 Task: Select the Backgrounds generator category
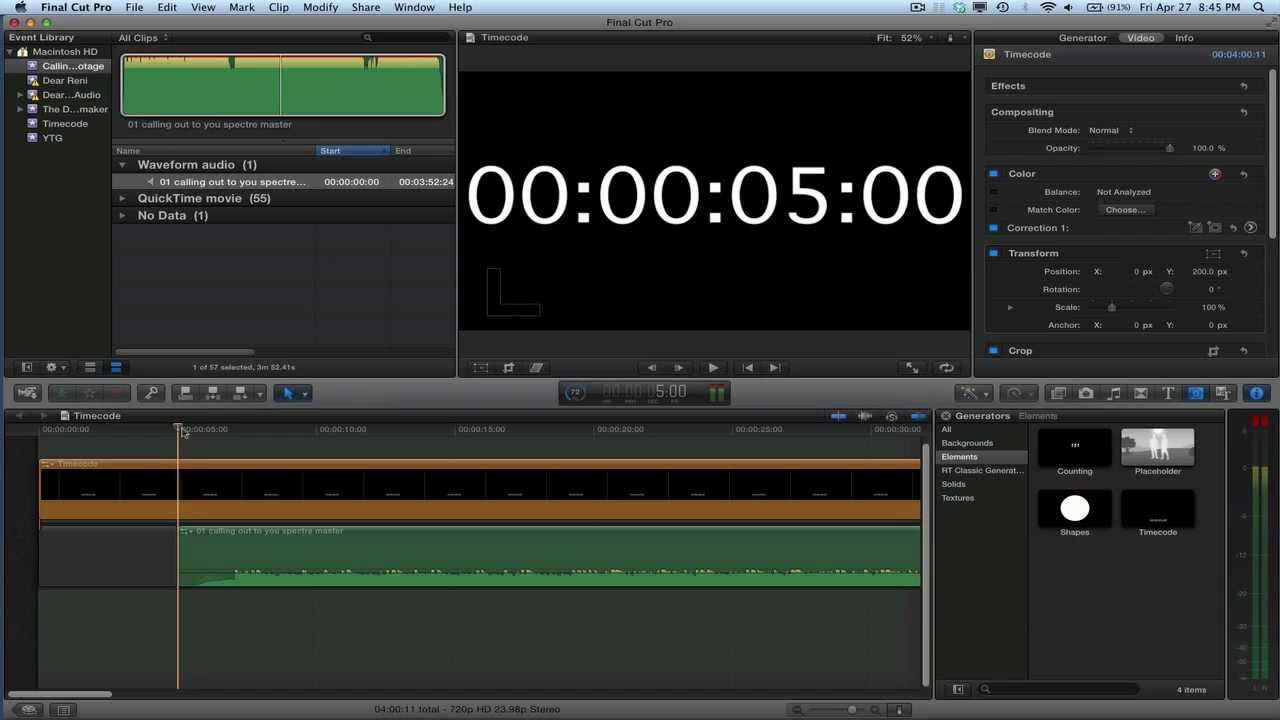click(967, 443)
